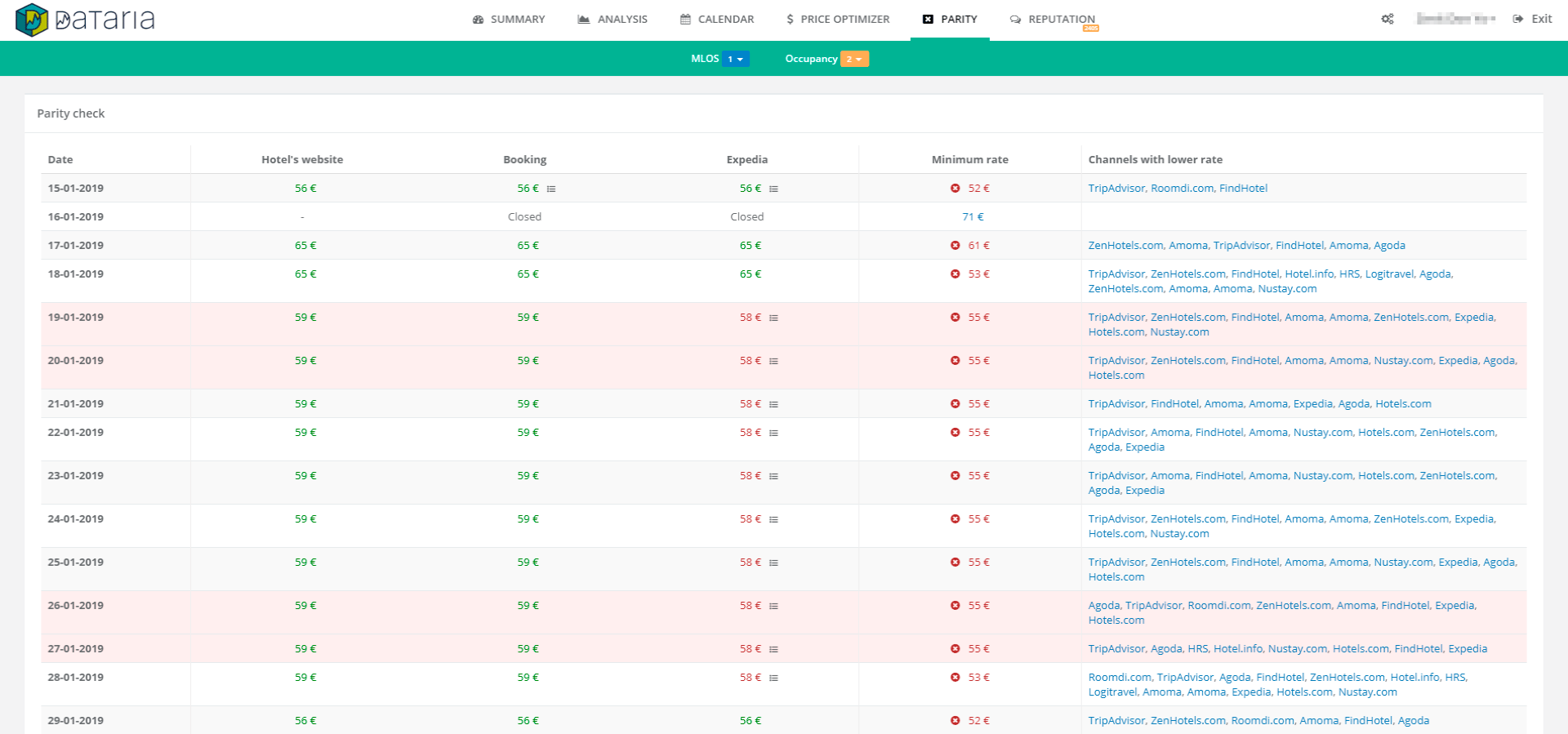Image resolution: width=1568 pixels, height=734 pixels.
Task: Click the Minimum rate column header
Action: click(970, 159)
